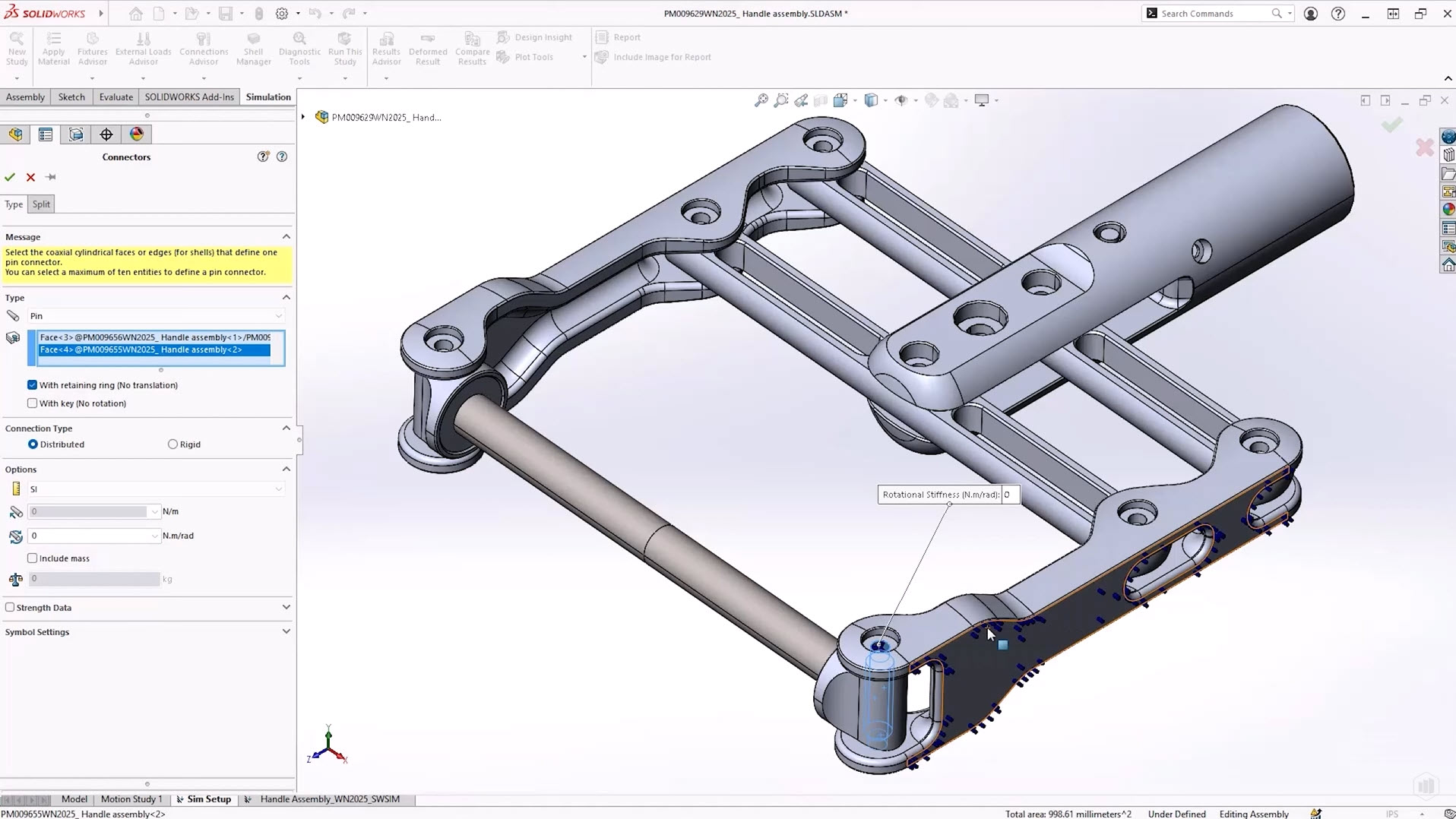Image resolution: width=1456 pixels, height=819 pixels.
Task: Click the Search Commands box
Action: [1214, 14]
